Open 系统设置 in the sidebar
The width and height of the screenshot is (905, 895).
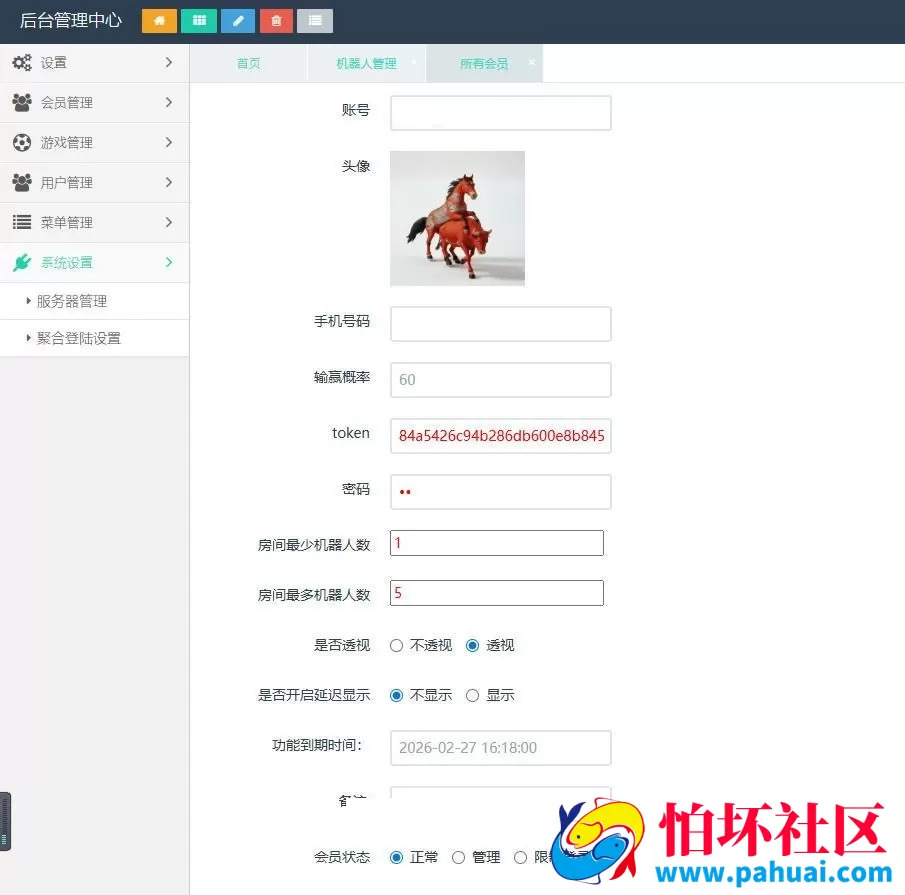[95, 263]
